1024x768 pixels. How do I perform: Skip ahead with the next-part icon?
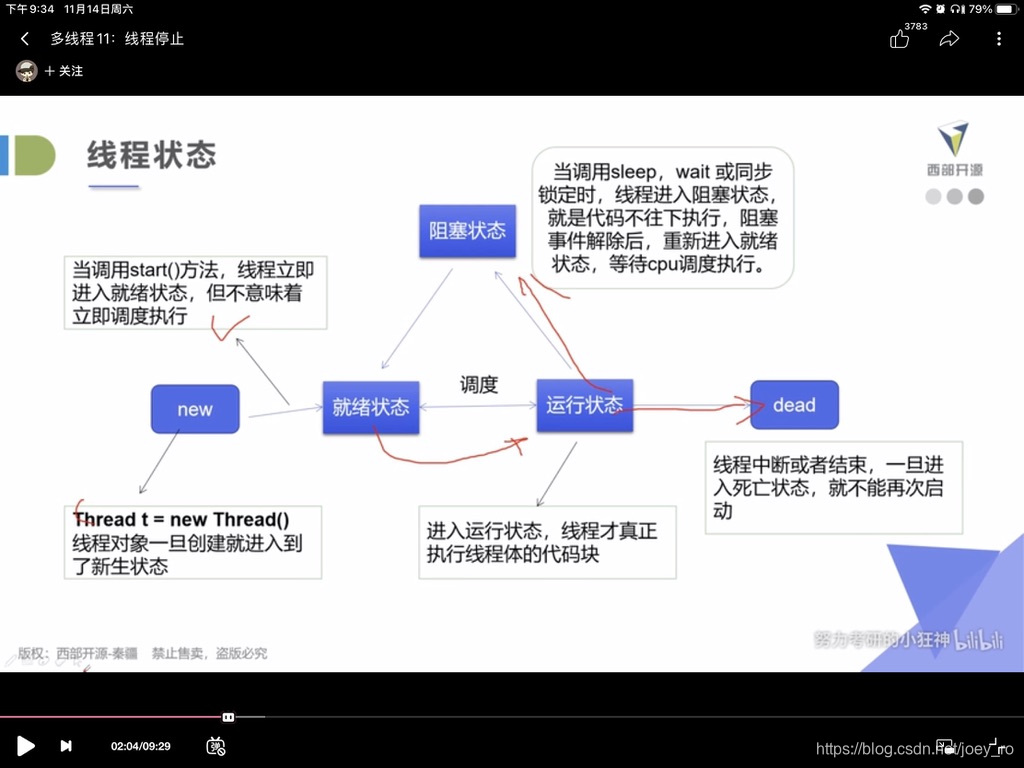(x=66, y=746)
